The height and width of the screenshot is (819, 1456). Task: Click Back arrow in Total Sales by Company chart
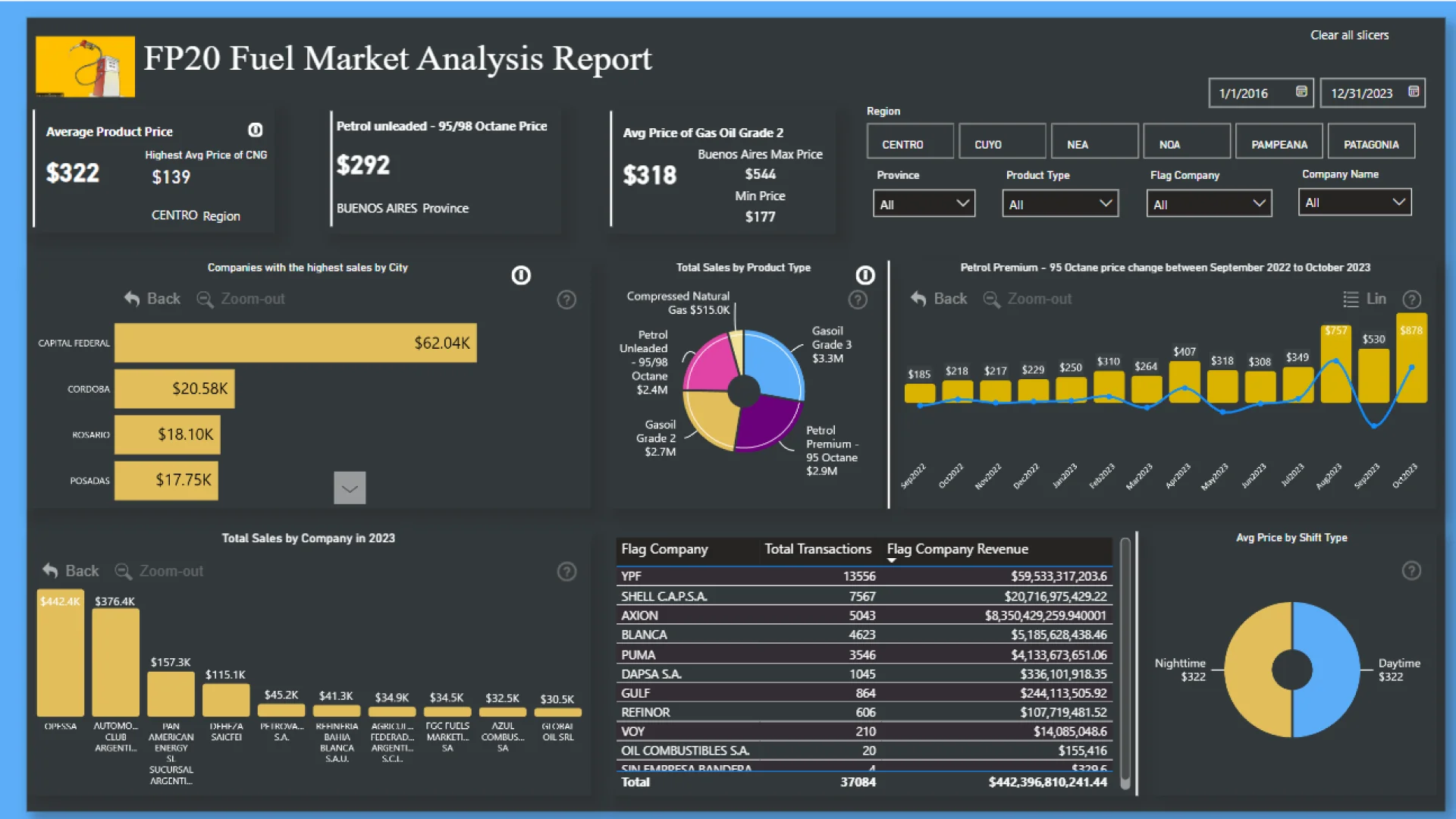point(50,570)
